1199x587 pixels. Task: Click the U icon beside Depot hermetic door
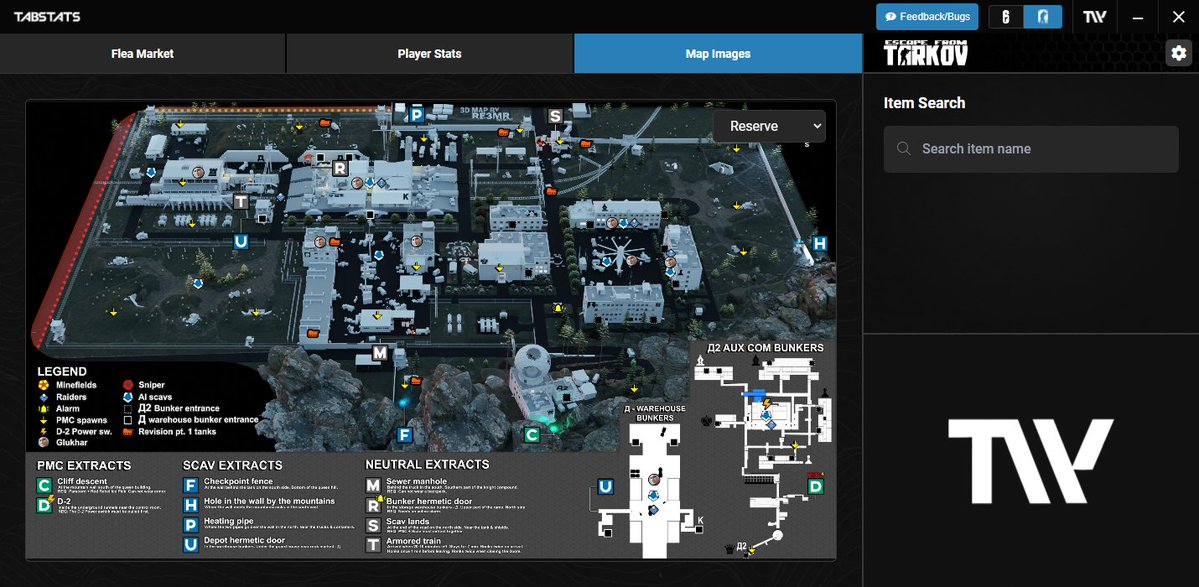(191, 543)
